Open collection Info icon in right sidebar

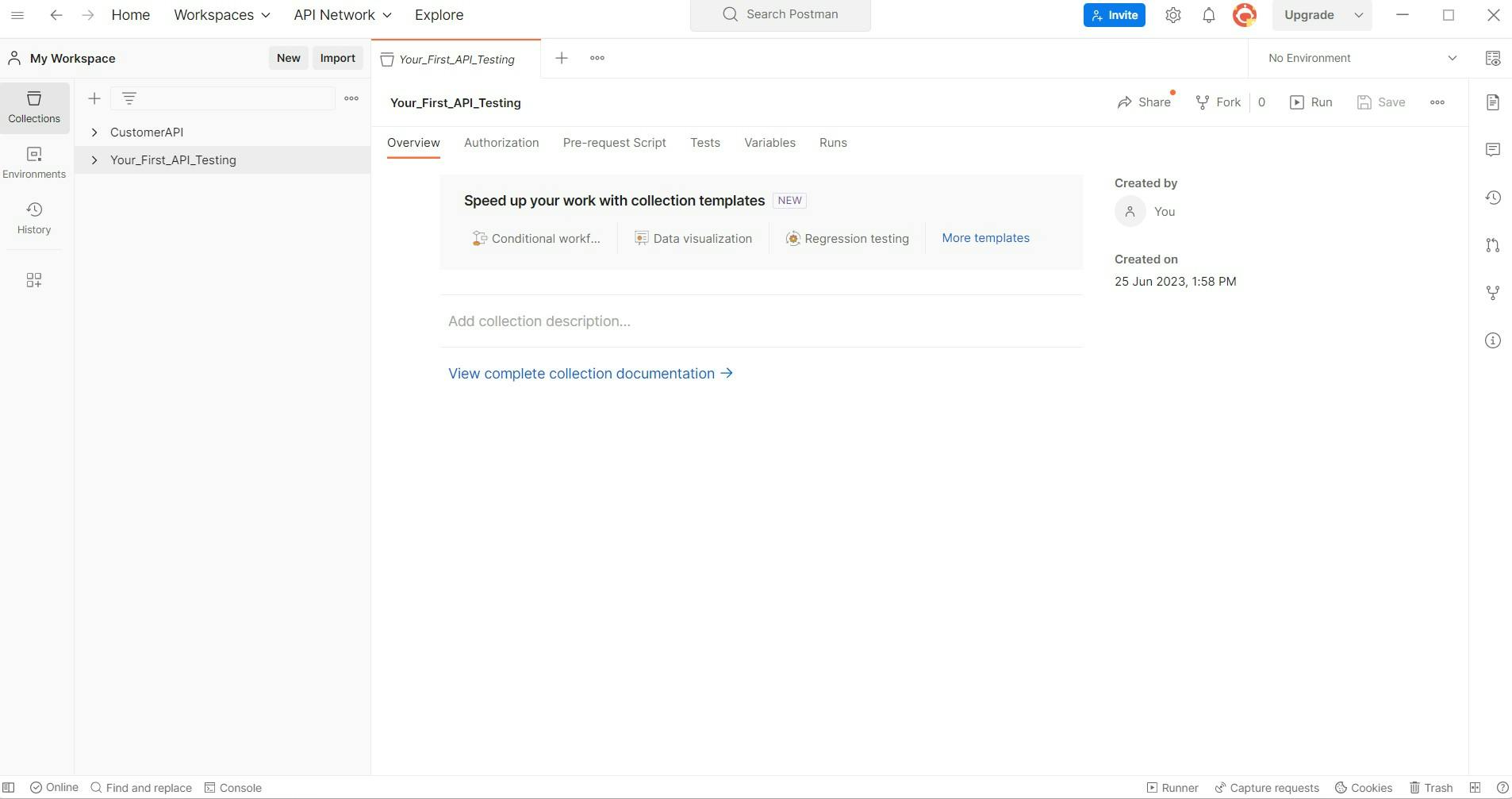1493,340
